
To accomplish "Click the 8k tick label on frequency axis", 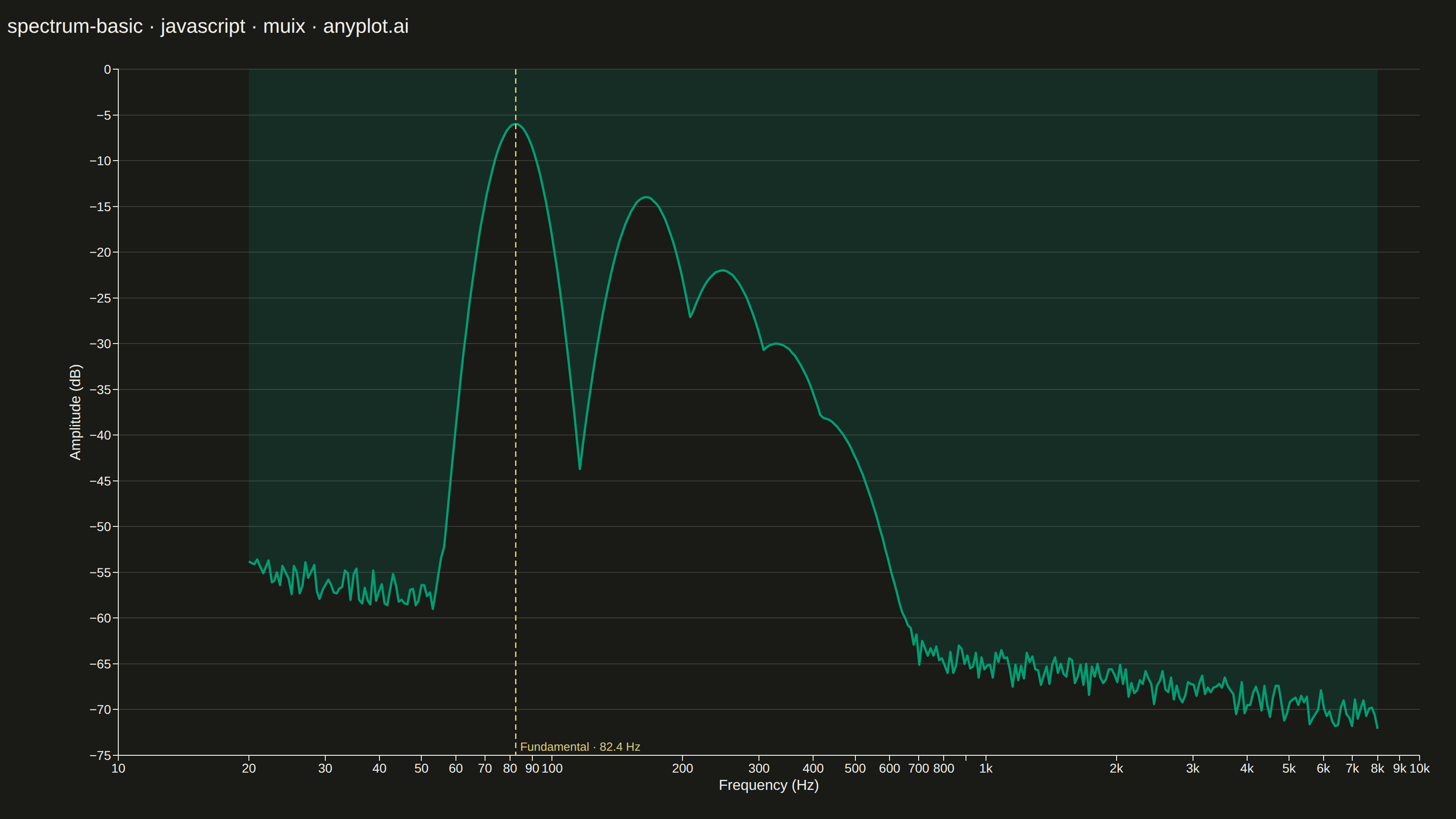I will point(1377,768).
